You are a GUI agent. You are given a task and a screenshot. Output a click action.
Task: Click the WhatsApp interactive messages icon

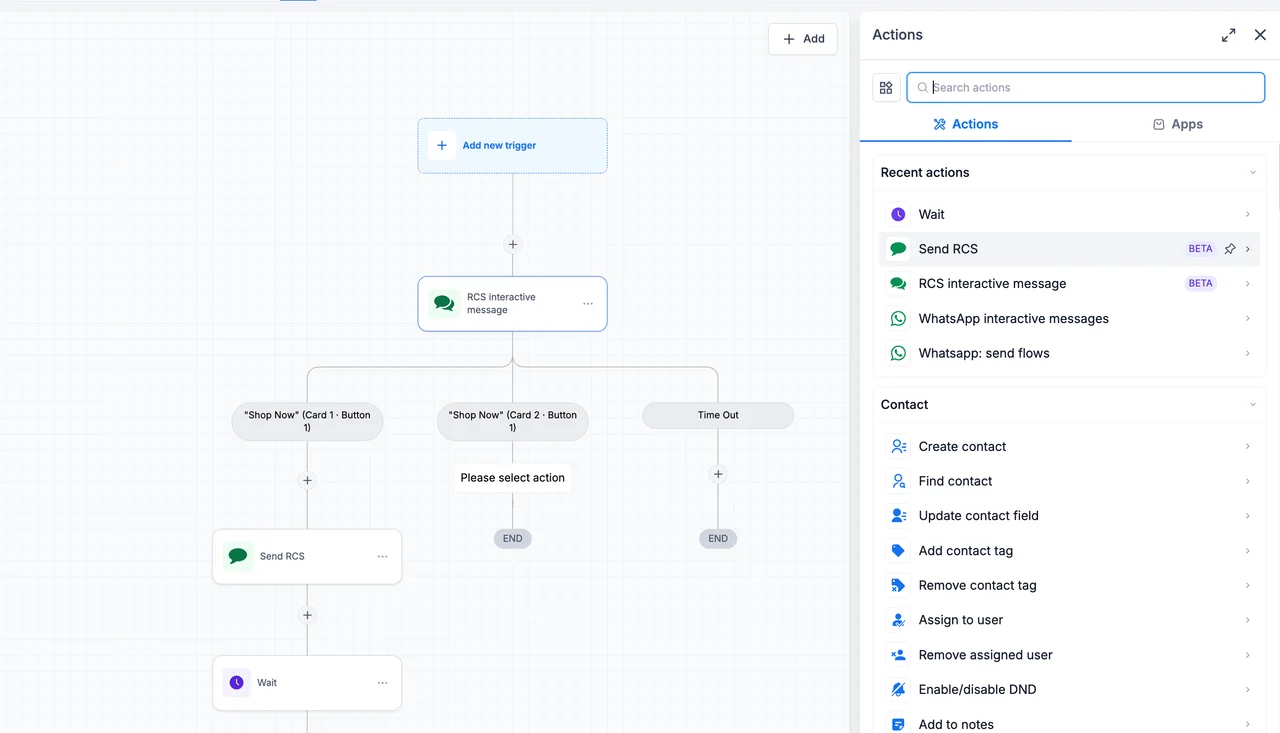898,318
